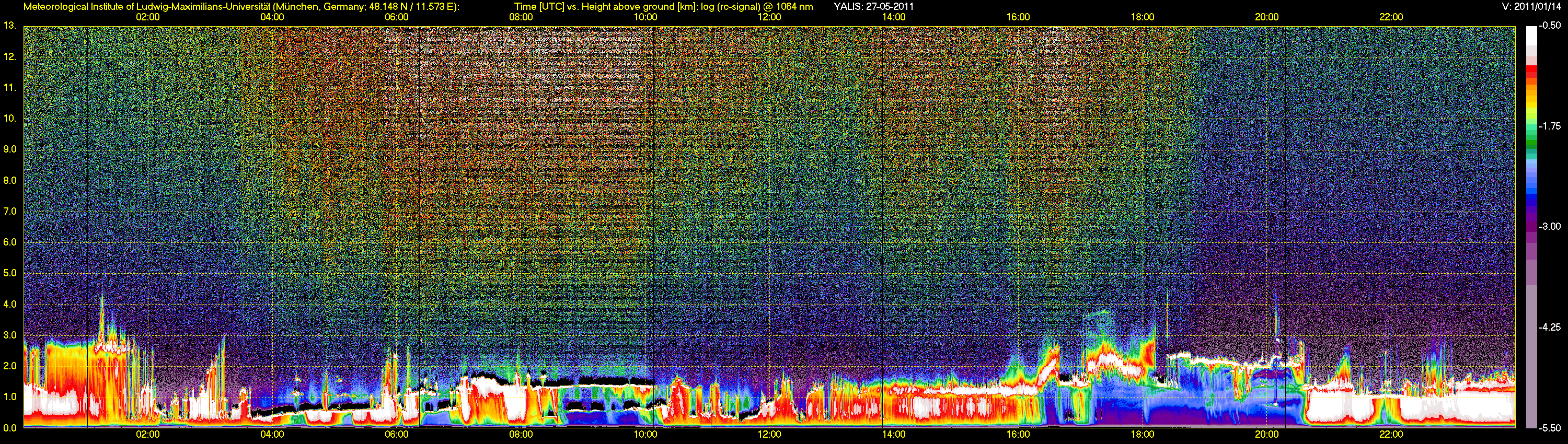Click the 04:00 label on the top time axis
The width and height of the screenshot is (1568, 444).
coord(272,17)
